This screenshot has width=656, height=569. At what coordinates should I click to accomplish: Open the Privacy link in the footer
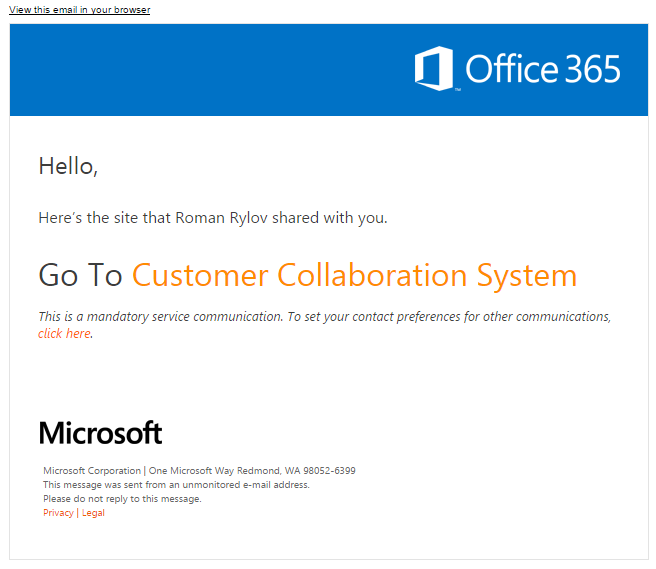tap(58, 513)
